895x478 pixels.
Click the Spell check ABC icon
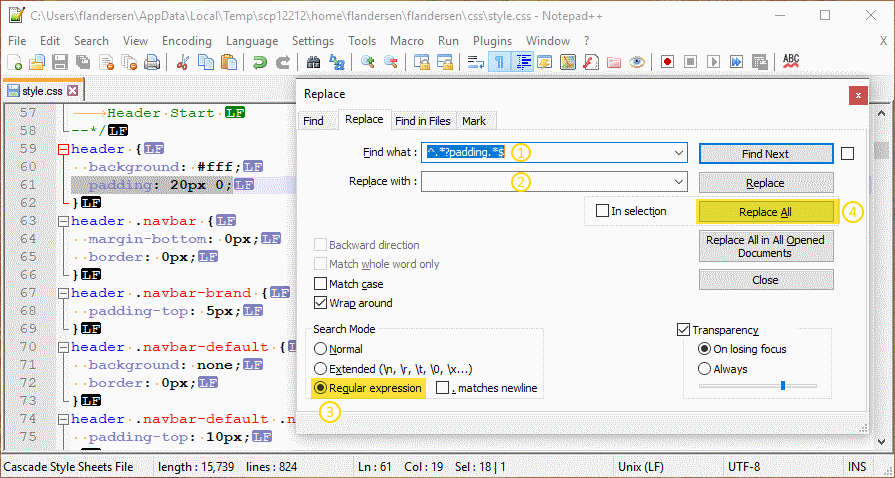(791, 62)
